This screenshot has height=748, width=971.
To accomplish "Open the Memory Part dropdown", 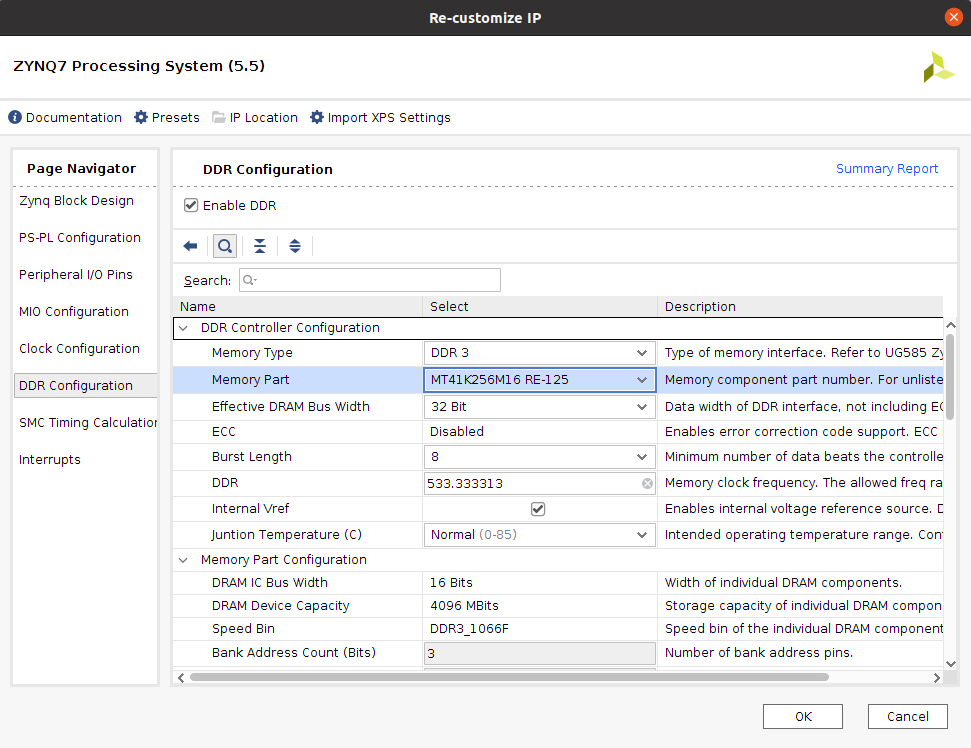I will tap(539, 380).
